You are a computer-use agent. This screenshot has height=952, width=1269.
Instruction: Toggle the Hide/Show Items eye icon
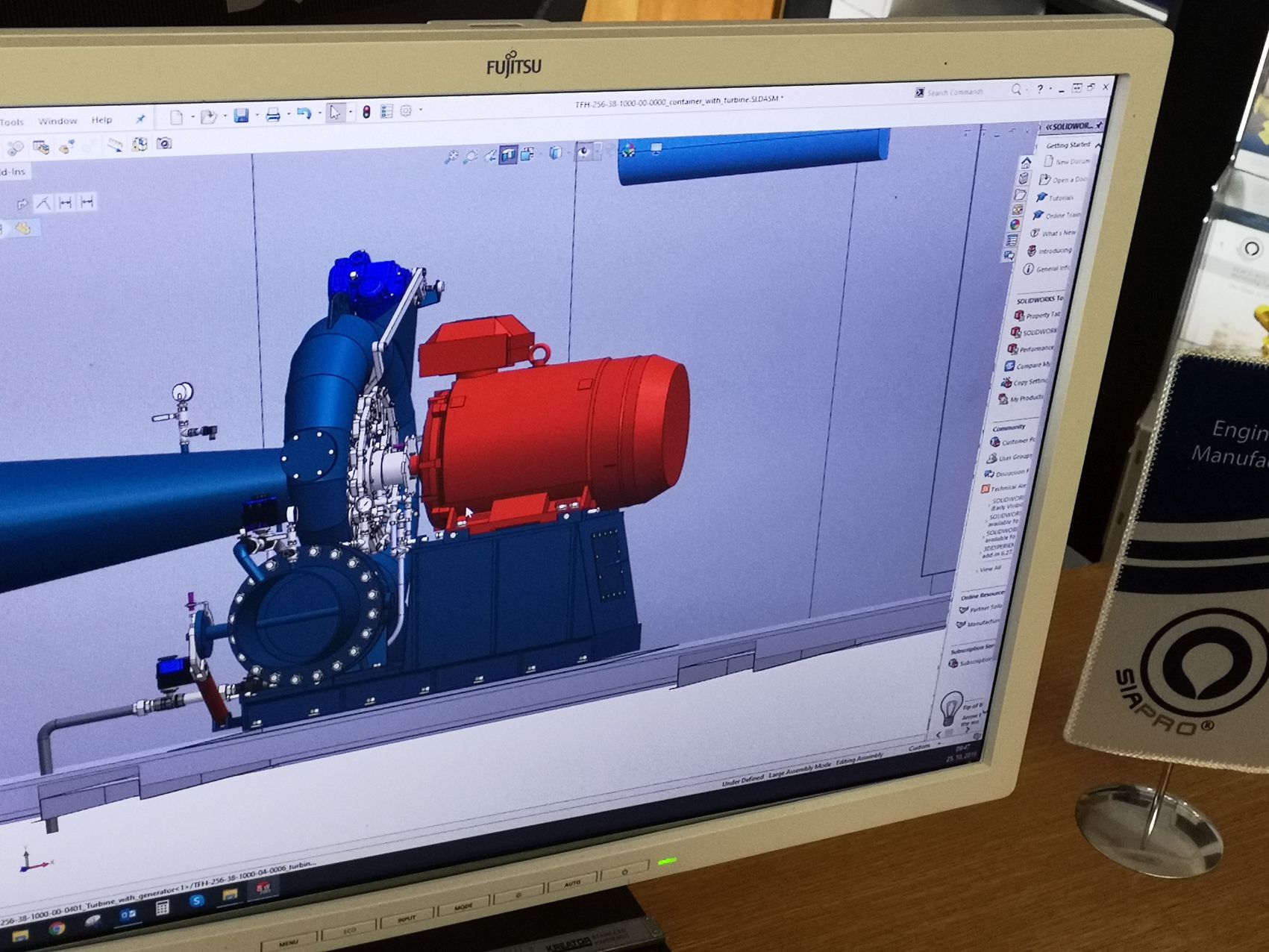coord(583,151)
